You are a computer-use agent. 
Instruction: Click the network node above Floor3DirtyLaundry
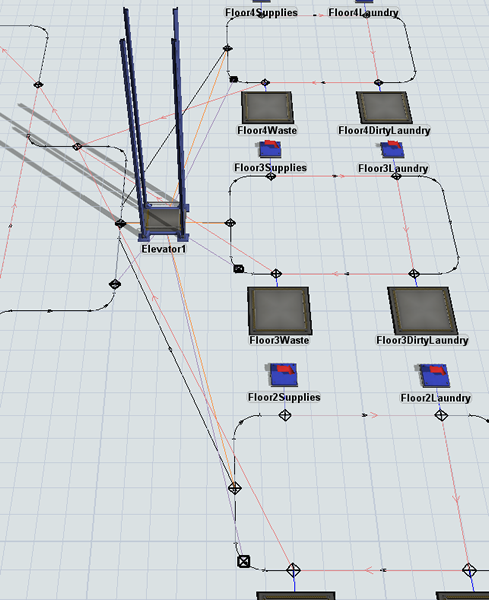pyautogui.click(x=414, y=274)
